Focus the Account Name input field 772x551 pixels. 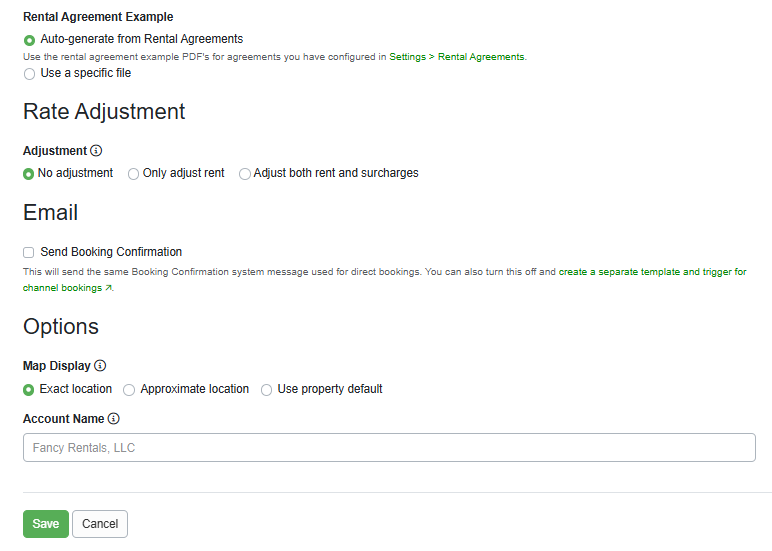coord(389,447)
